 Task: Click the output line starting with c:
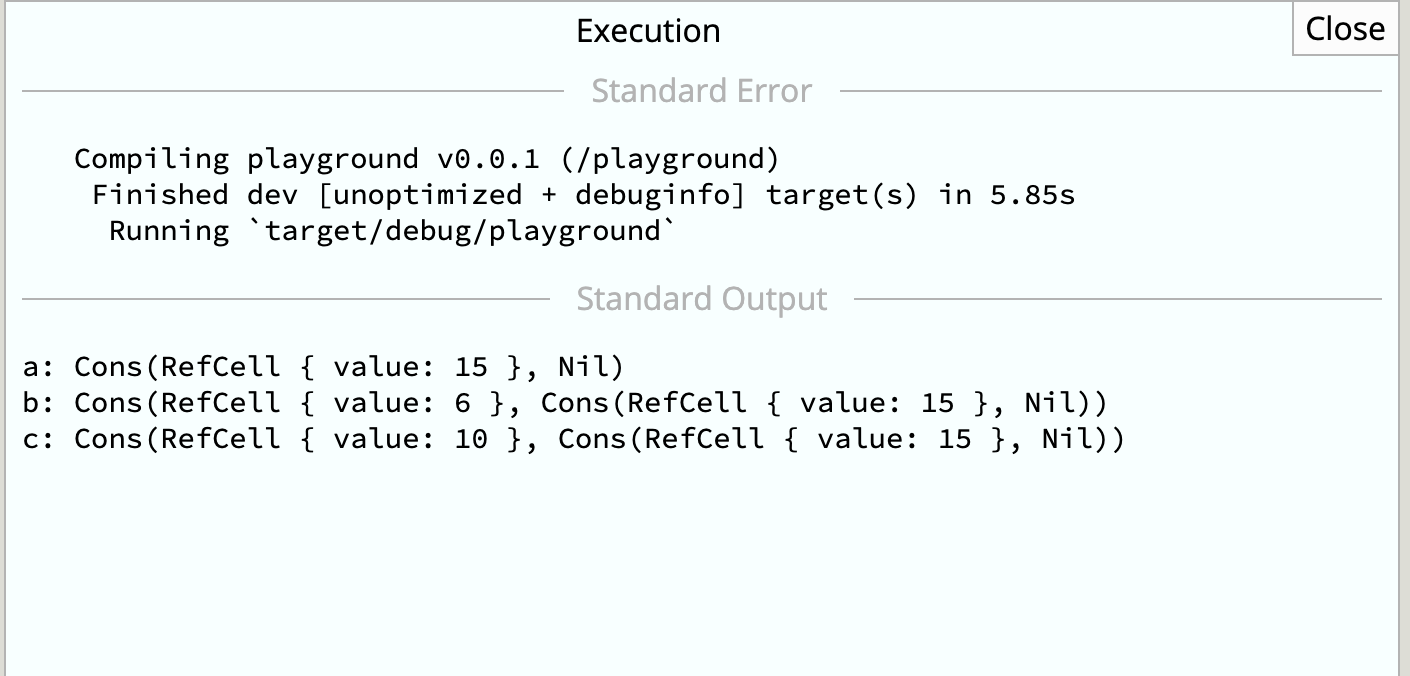[573, 439]
